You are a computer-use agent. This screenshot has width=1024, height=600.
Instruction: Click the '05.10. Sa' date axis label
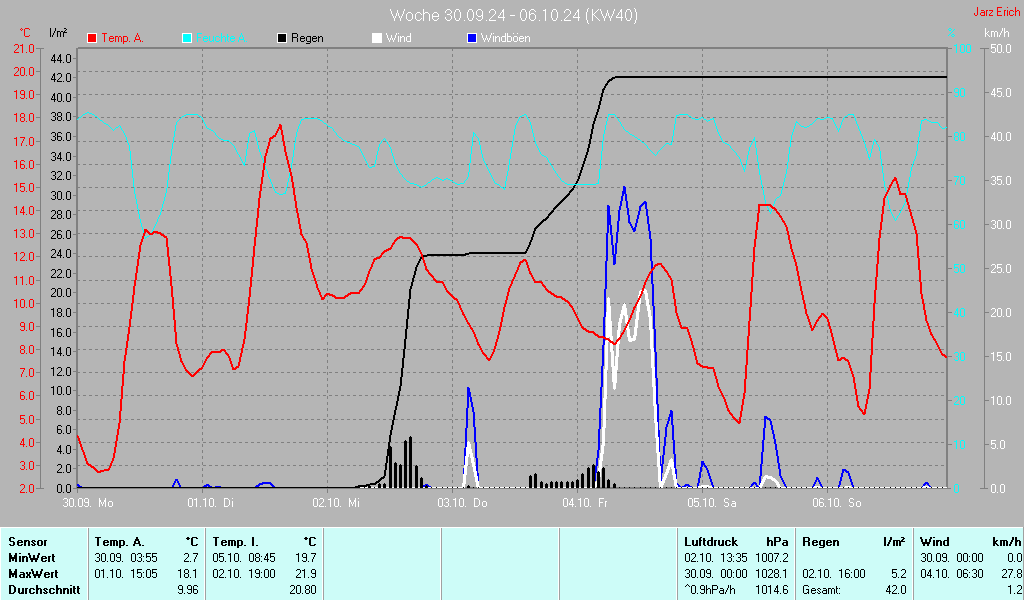tap(712, 503)
